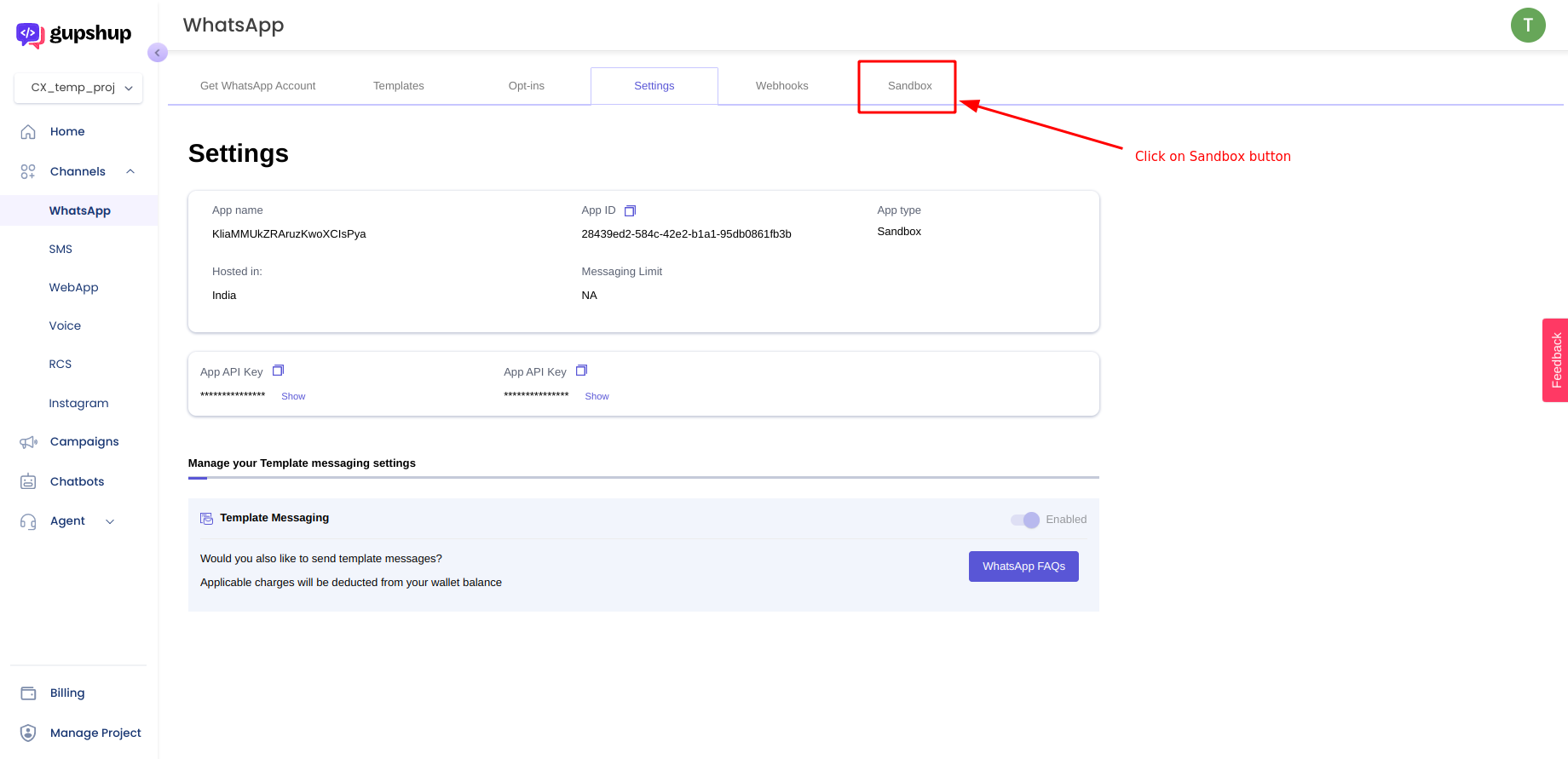Screen dimensions: 1568x759
Task: Open Chatbots in sidebar
Action: pos(77,481)
